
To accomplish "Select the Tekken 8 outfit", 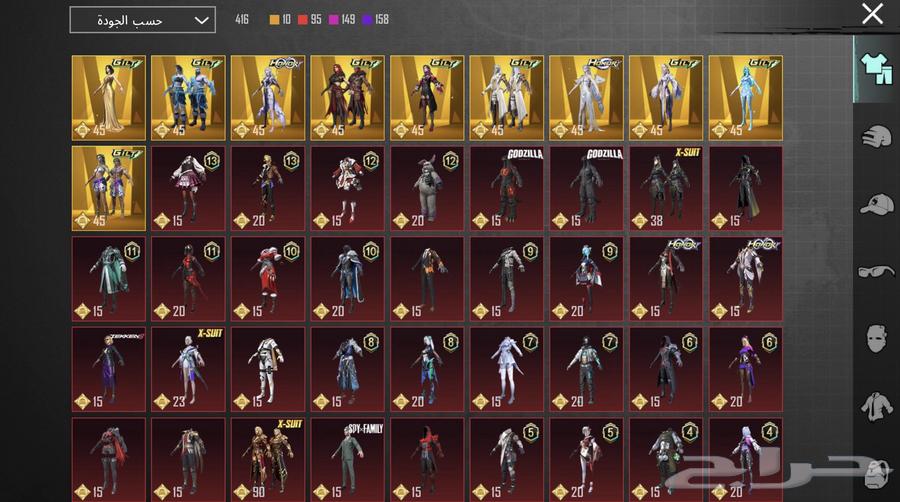I will [x=108, y=369].
